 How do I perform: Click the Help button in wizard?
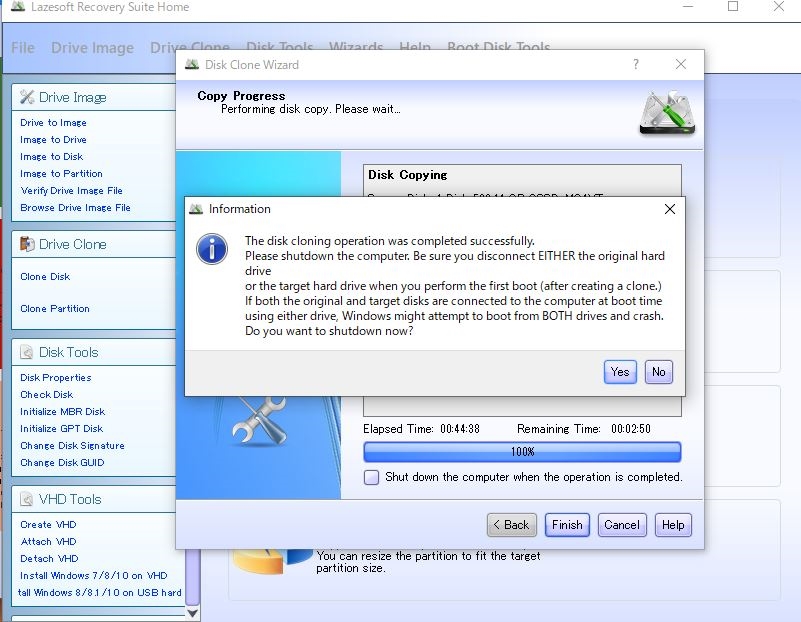coord(673,525)
